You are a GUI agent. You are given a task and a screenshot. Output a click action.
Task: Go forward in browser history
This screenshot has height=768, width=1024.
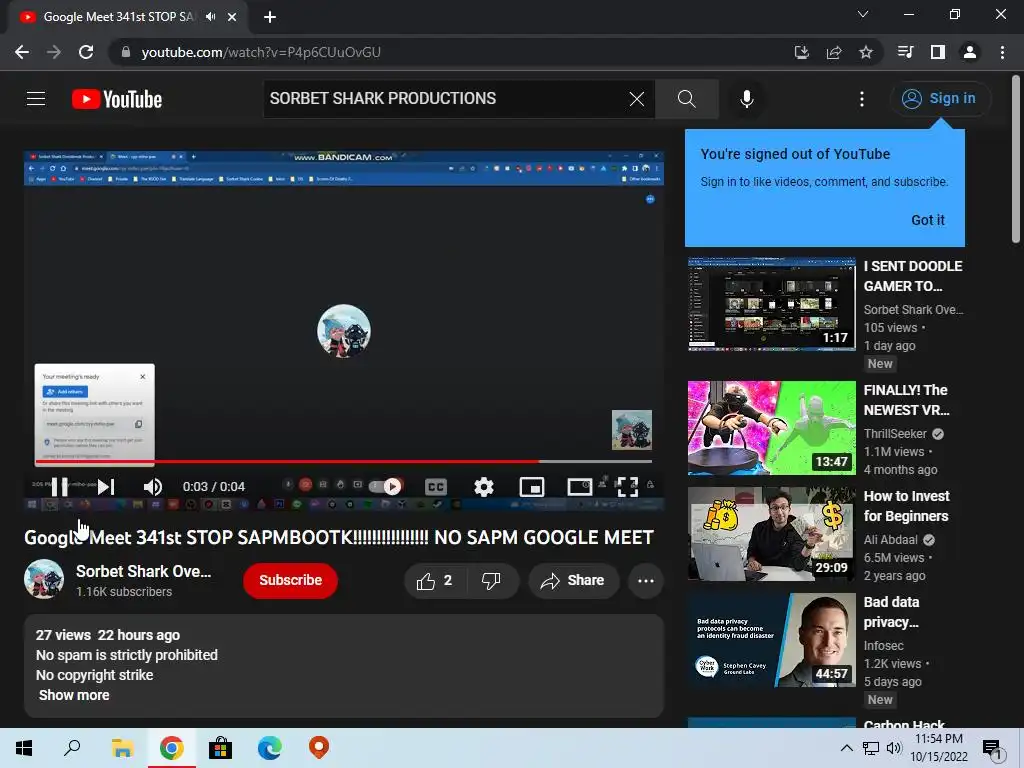(54, 52)
